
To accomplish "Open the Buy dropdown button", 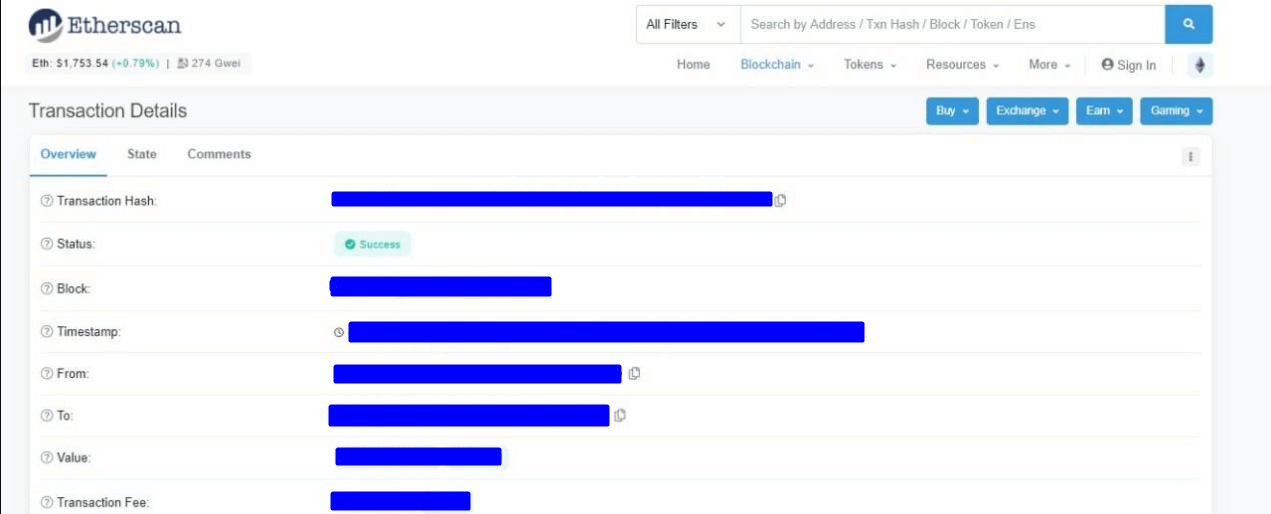I will (x=952, y=111).
